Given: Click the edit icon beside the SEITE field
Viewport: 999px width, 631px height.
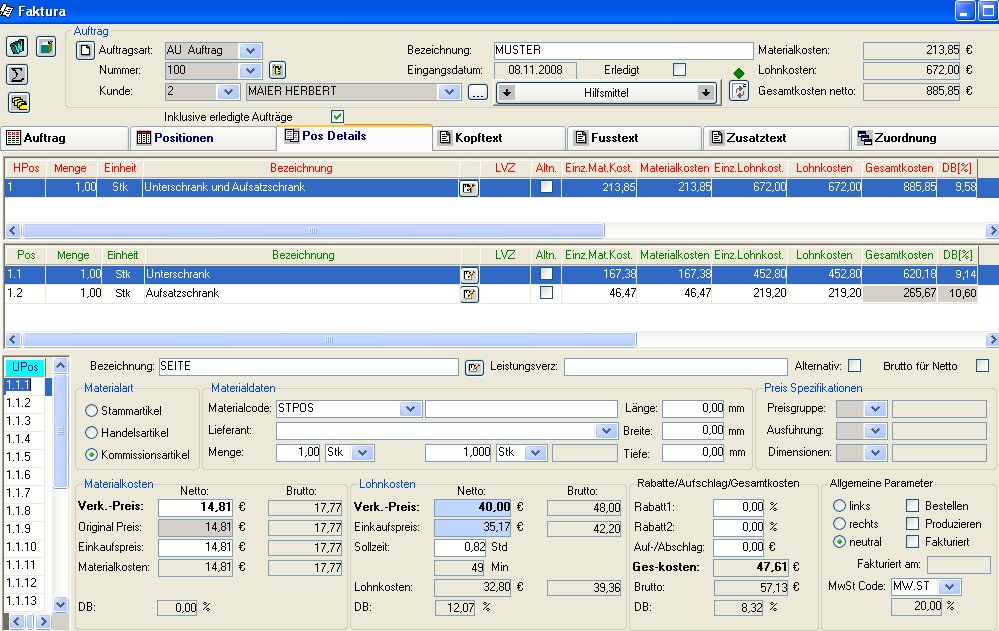Looking at the screenshot, I should point(474,367).
